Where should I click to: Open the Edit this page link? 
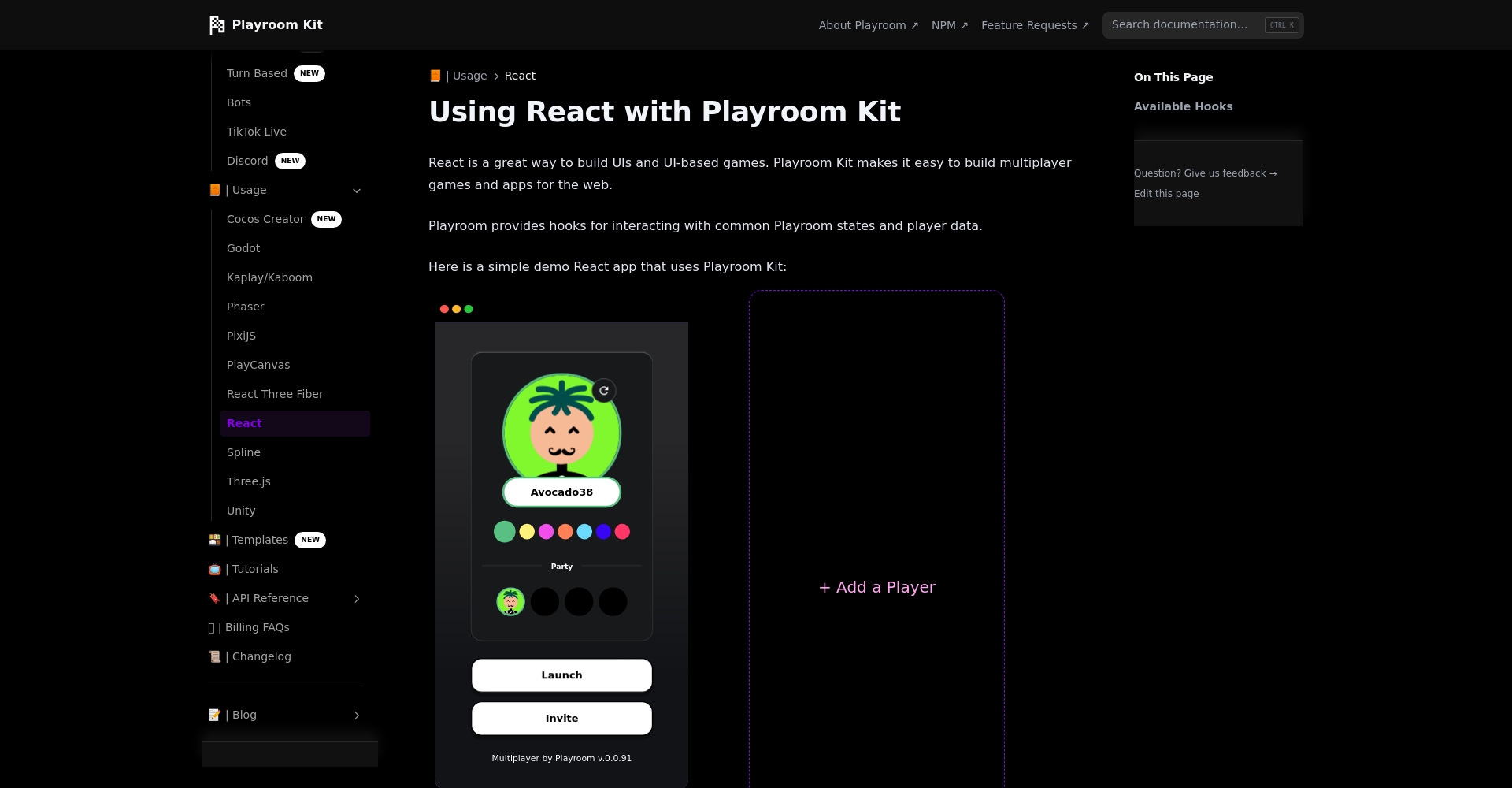click(x=1165, y=193)
